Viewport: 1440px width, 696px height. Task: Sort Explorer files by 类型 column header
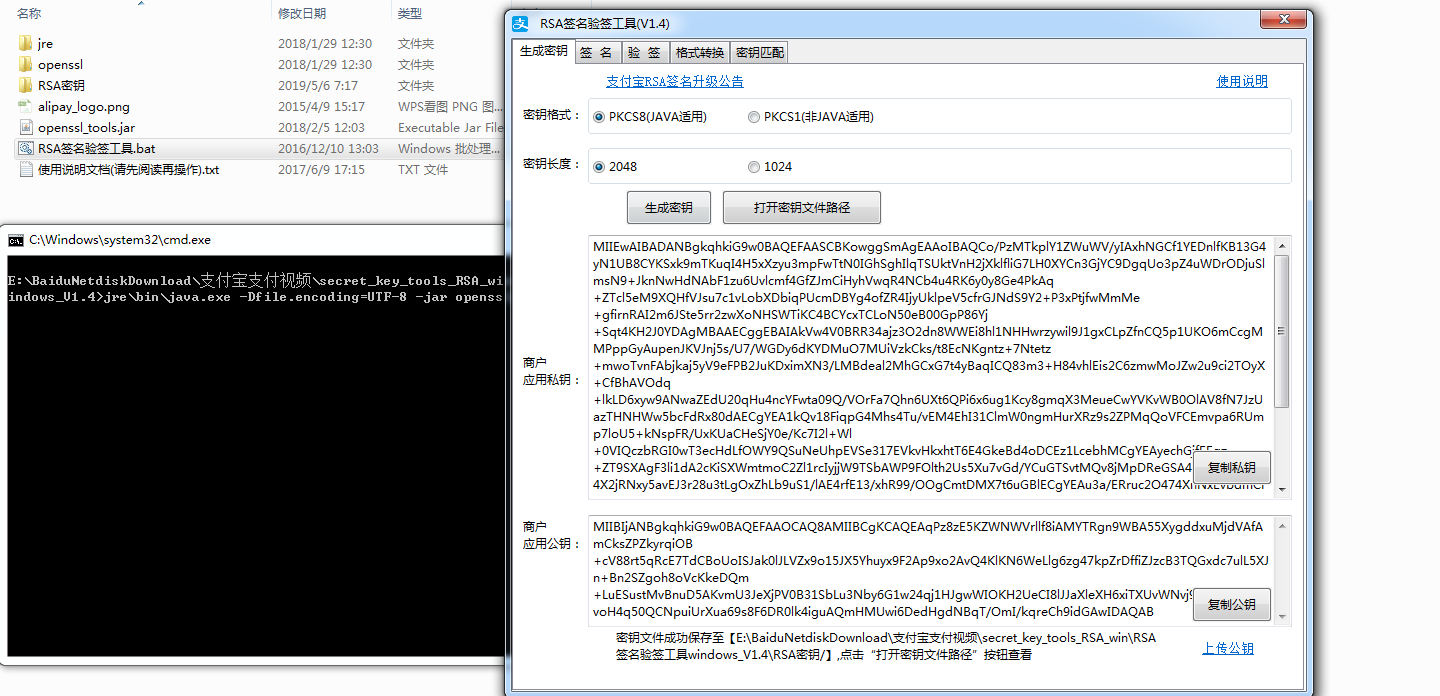point(410,13)
